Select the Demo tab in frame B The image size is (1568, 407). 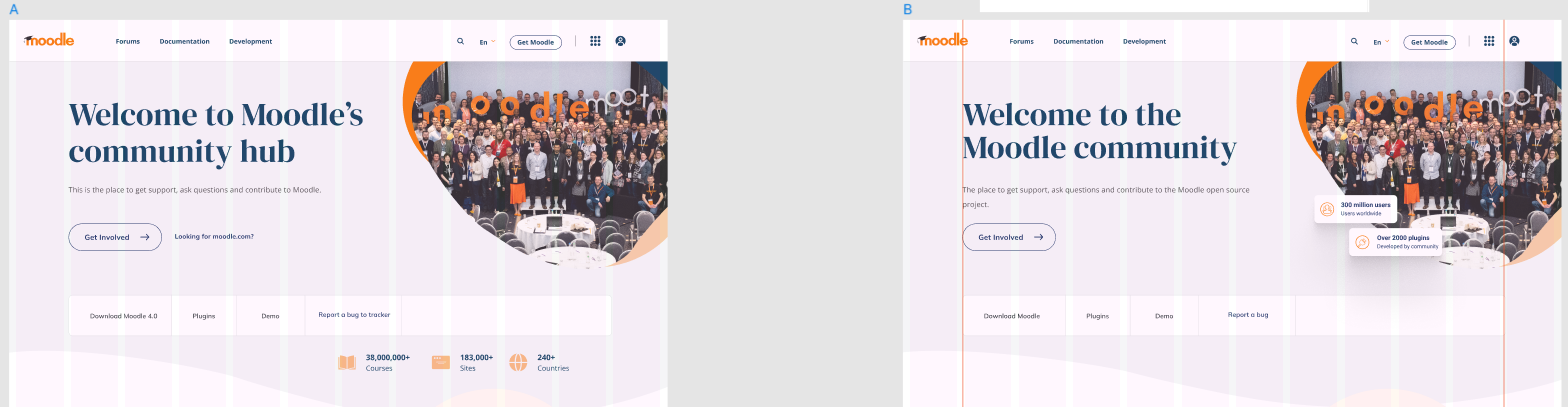(x=1164, y=315)
